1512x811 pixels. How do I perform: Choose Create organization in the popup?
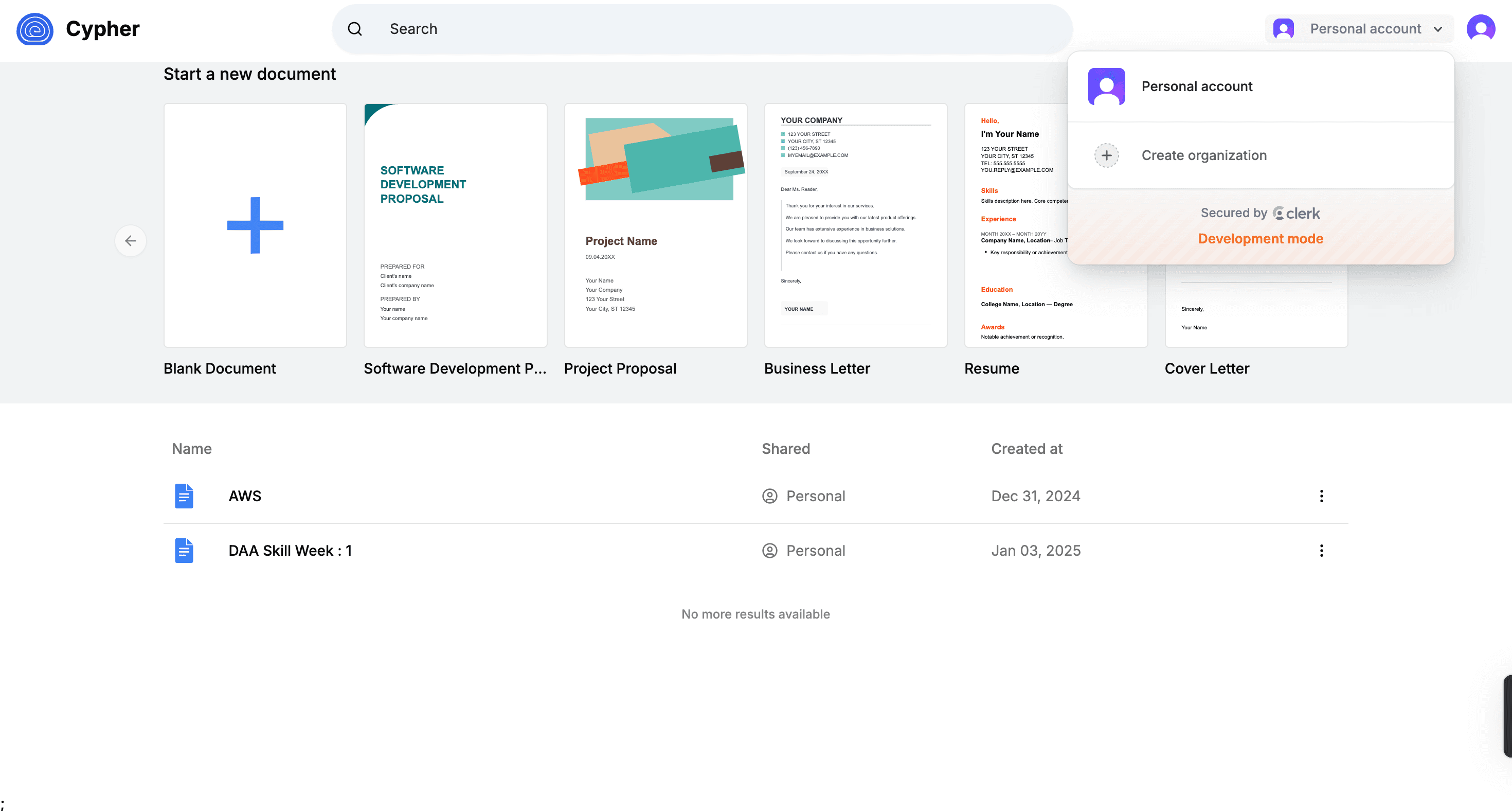1260,155
